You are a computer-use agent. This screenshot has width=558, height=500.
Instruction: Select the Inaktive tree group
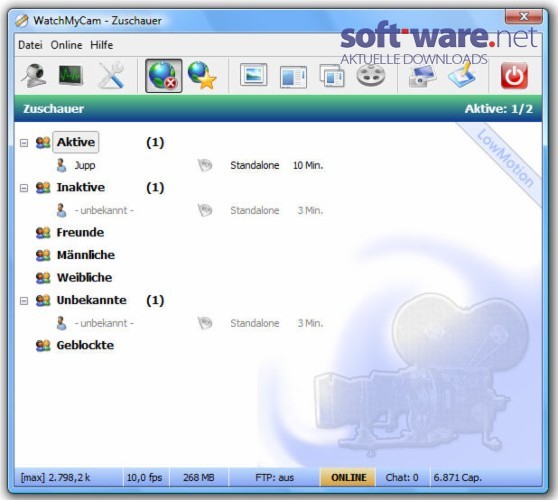click(x=81, y=188)
